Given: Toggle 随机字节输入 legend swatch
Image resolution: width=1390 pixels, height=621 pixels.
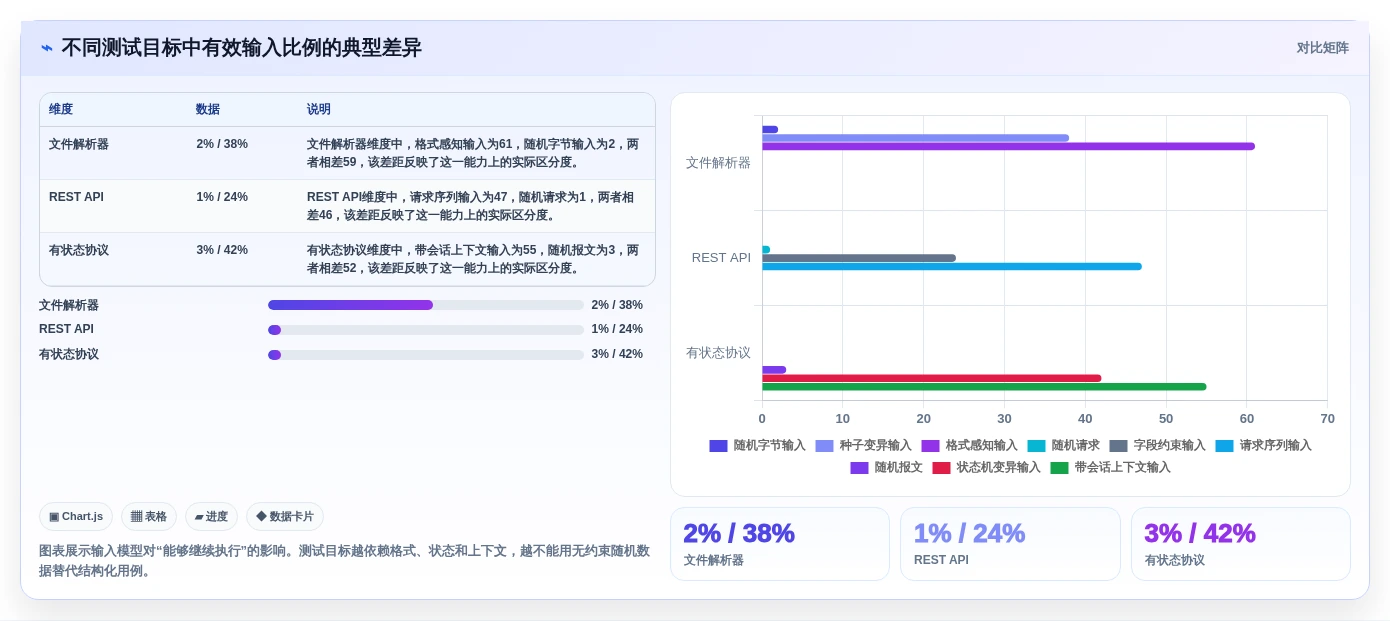Looking at the screenshot, I should click(718, 446).
